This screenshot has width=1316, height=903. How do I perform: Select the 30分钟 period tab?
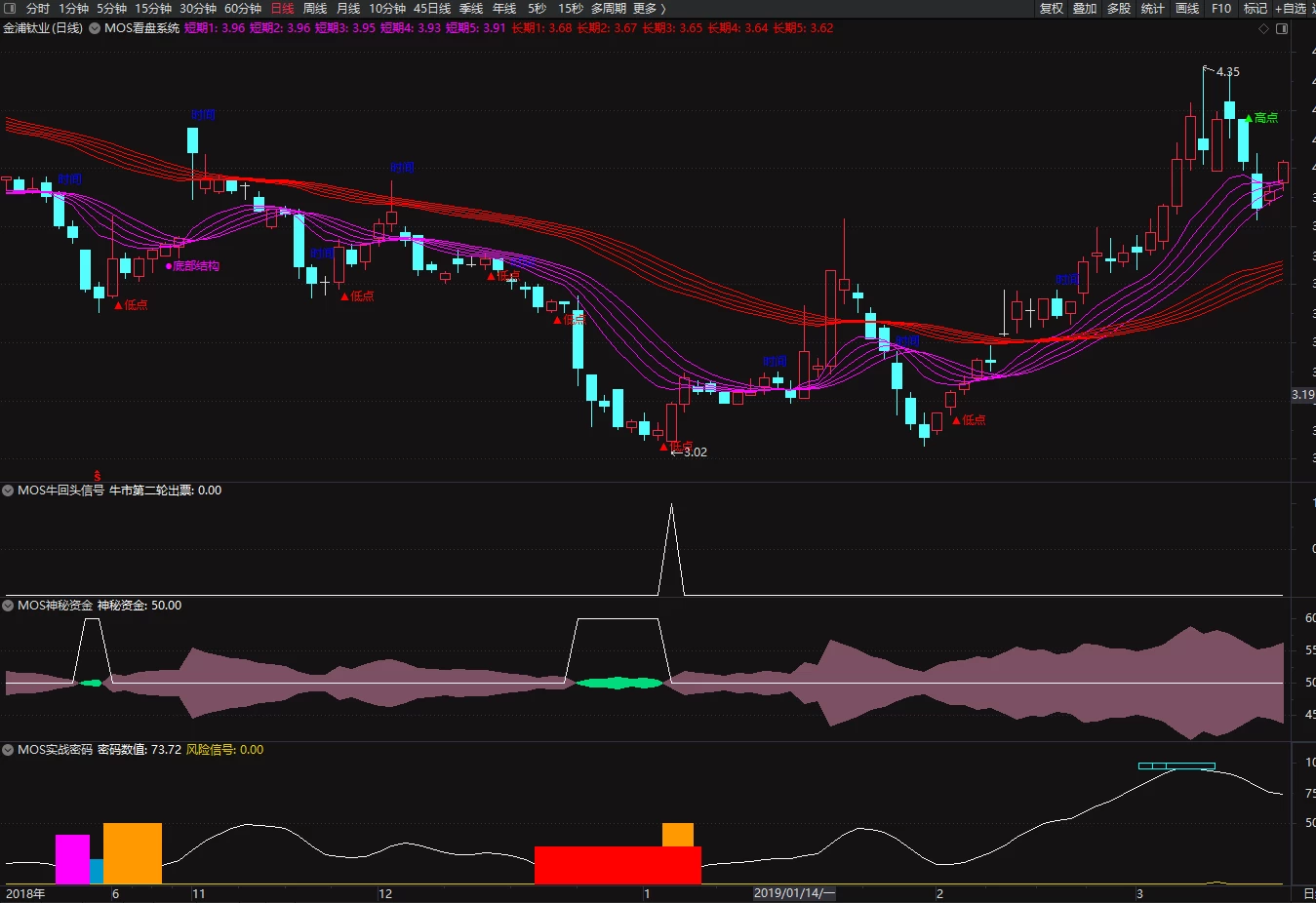pyautogui.click(x=198, y=9)
